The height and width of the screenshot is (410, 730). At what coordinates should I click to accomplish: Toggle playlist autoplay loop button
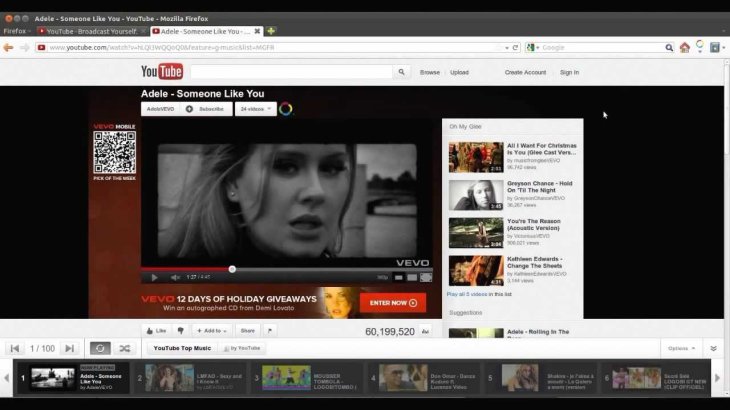pos(100,348)
